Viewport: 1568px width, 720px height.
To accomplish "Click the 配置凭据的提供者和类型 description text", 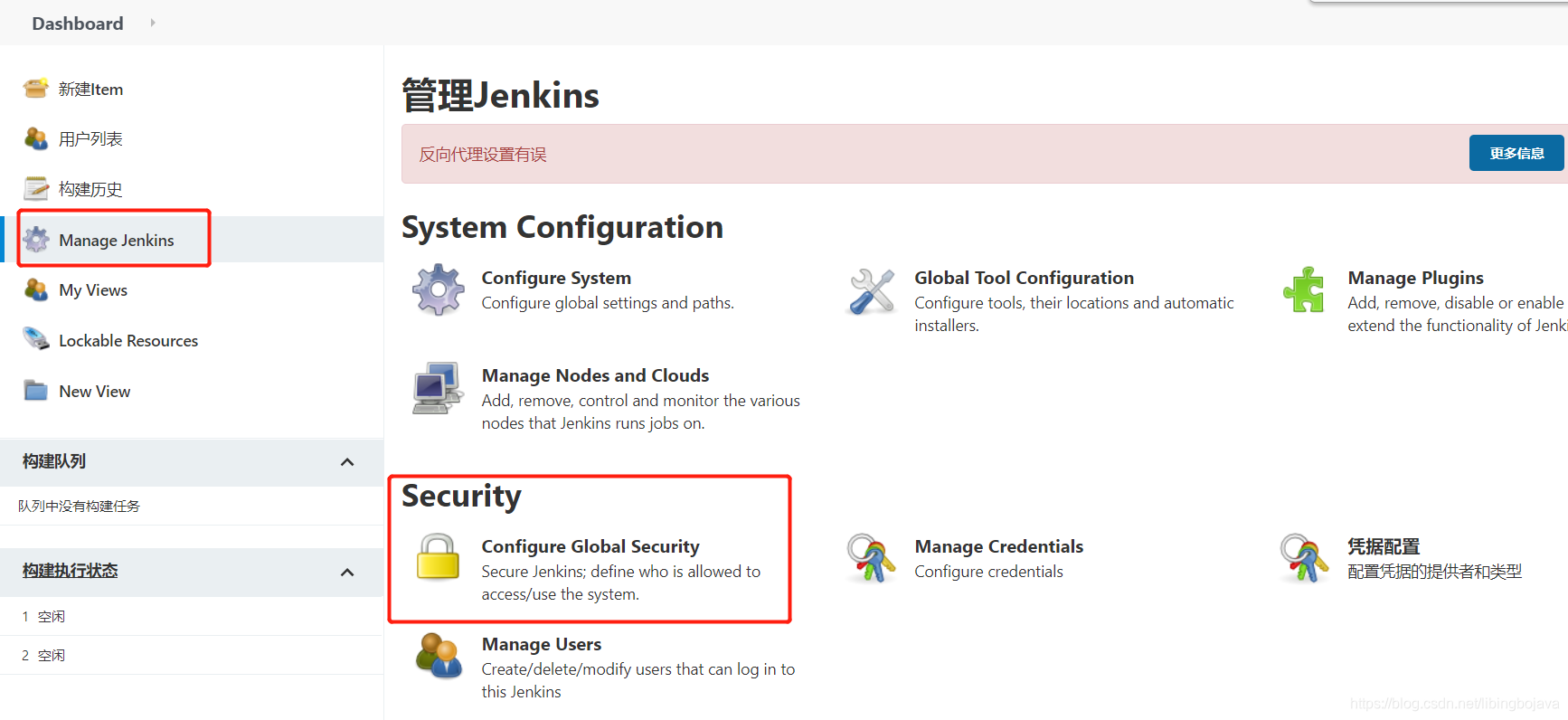I will [1434, 572].
